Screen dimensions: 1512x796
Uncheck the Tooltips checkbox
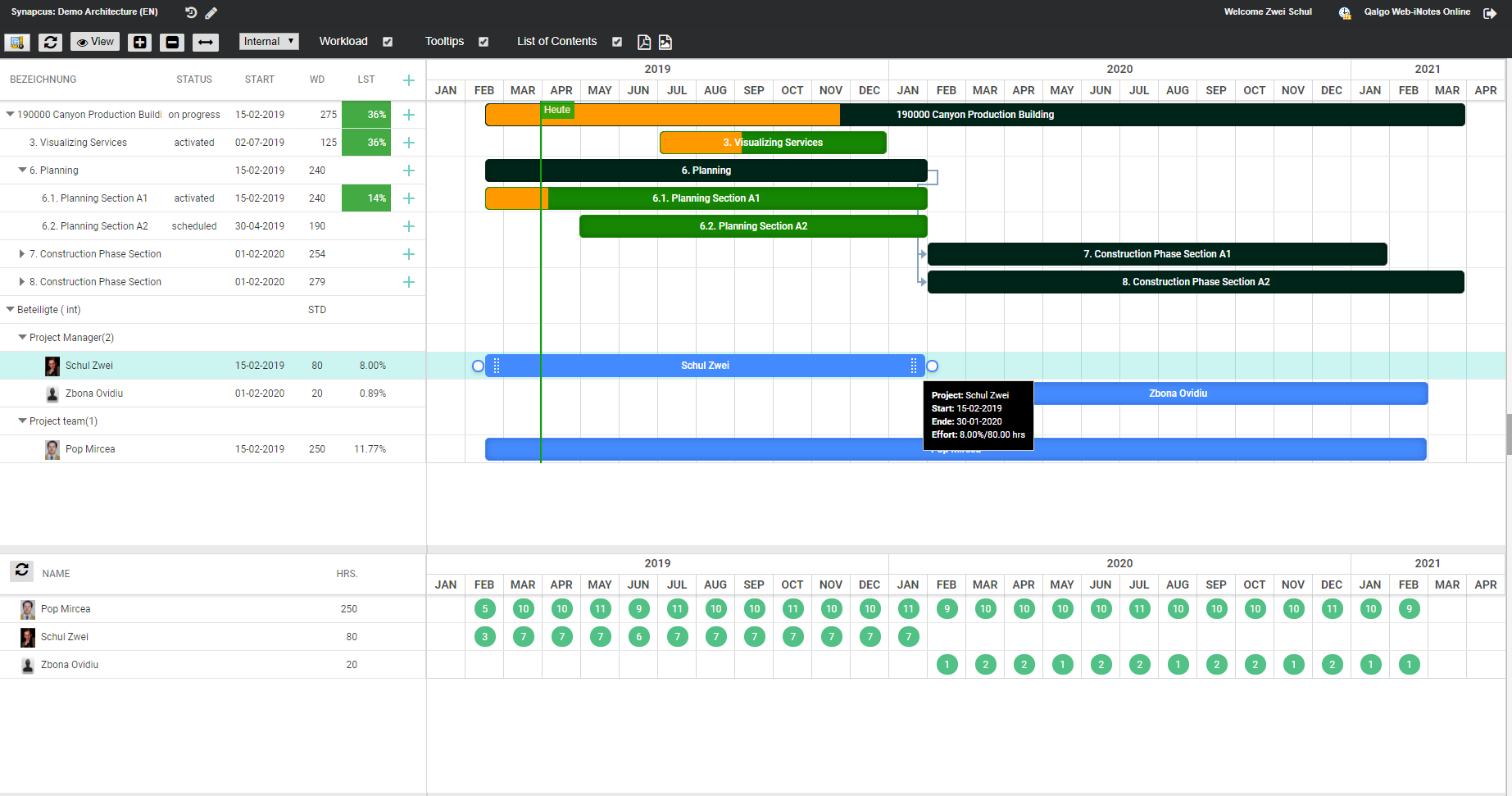point(484,42)
